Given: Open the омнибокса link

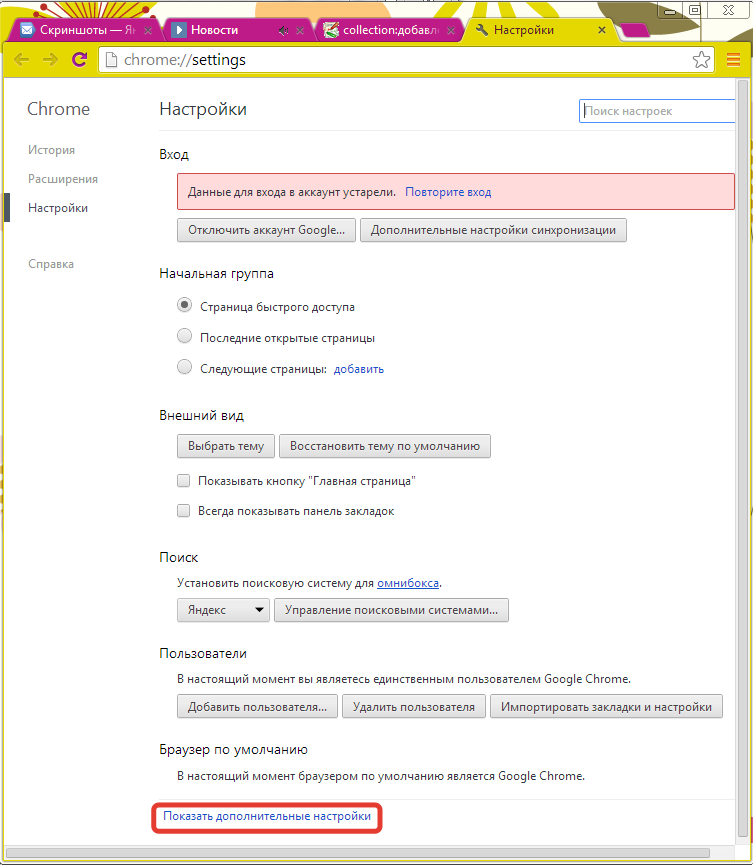Looking at the screenshot, I should click(408, 583).
